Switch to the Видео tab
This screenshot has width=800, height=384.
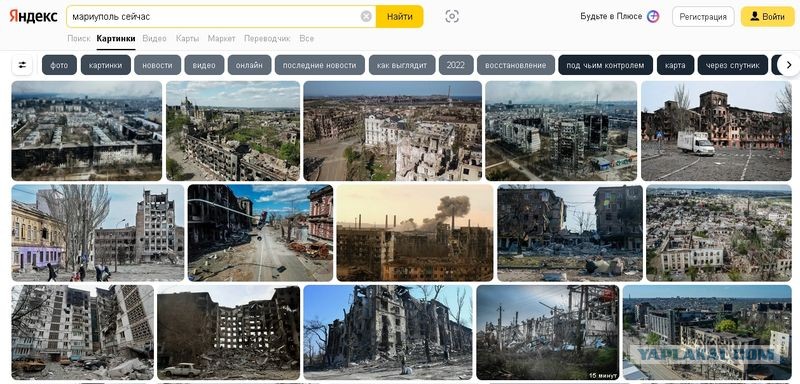tap(155, 38)
